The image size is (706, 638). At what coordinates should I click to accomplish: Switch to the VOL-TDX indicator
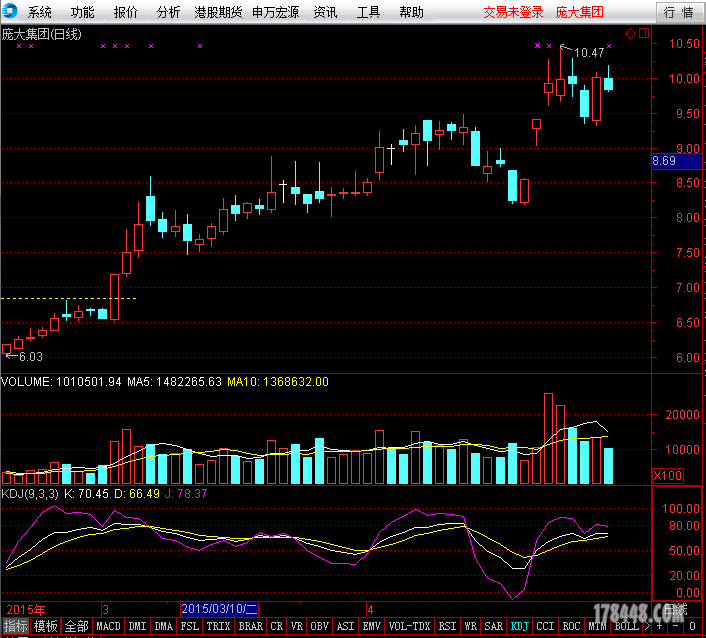[x=409, y=626]
